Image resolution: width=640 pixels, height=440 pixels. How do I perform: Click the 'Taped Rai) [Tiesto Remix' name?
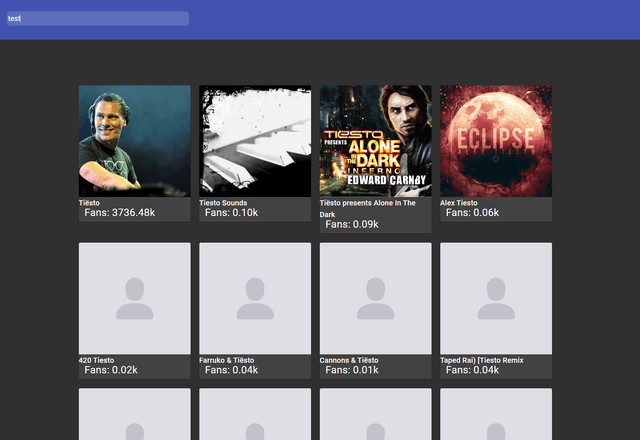click(482, 360)
